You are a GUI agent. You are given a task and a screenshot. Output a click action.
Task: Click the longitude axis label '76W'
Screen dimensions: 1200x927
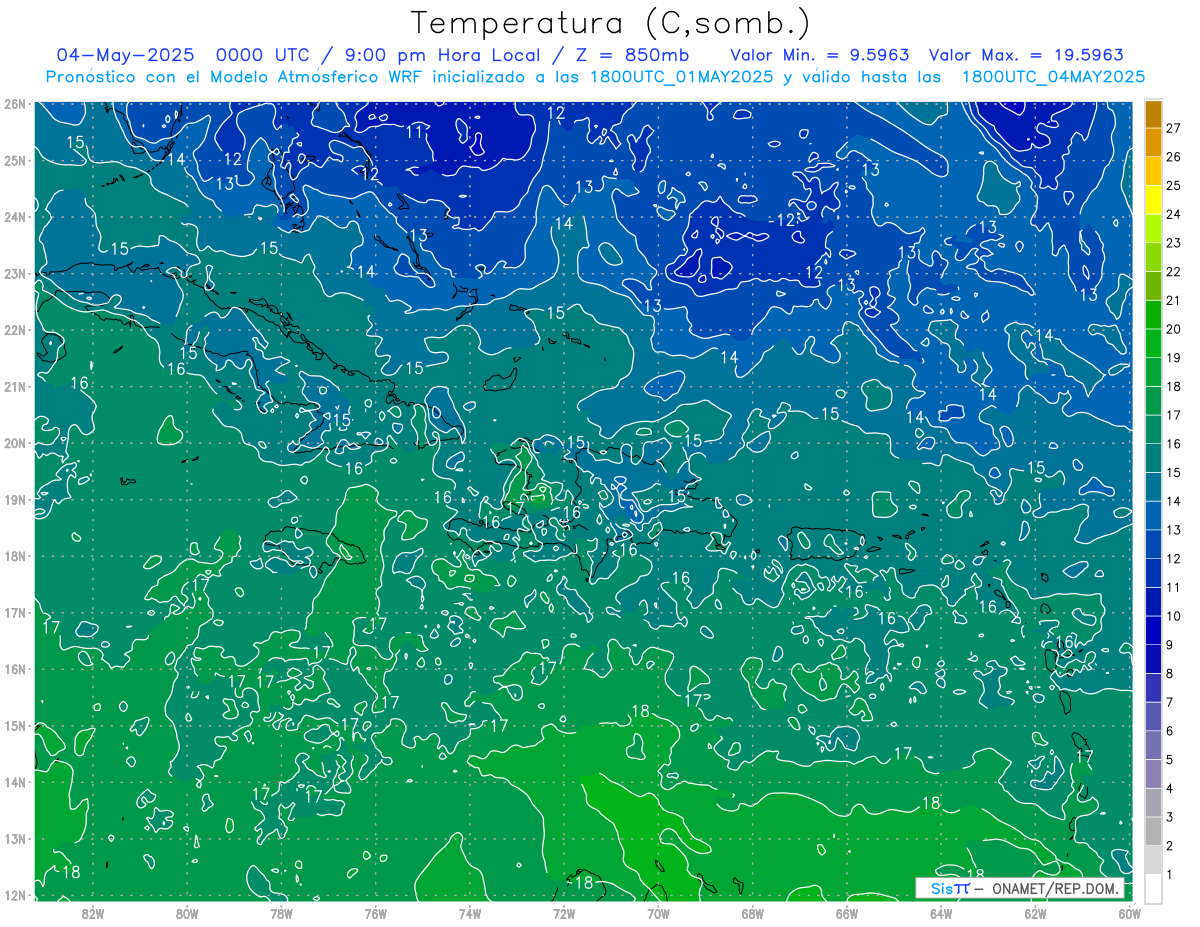376,912
